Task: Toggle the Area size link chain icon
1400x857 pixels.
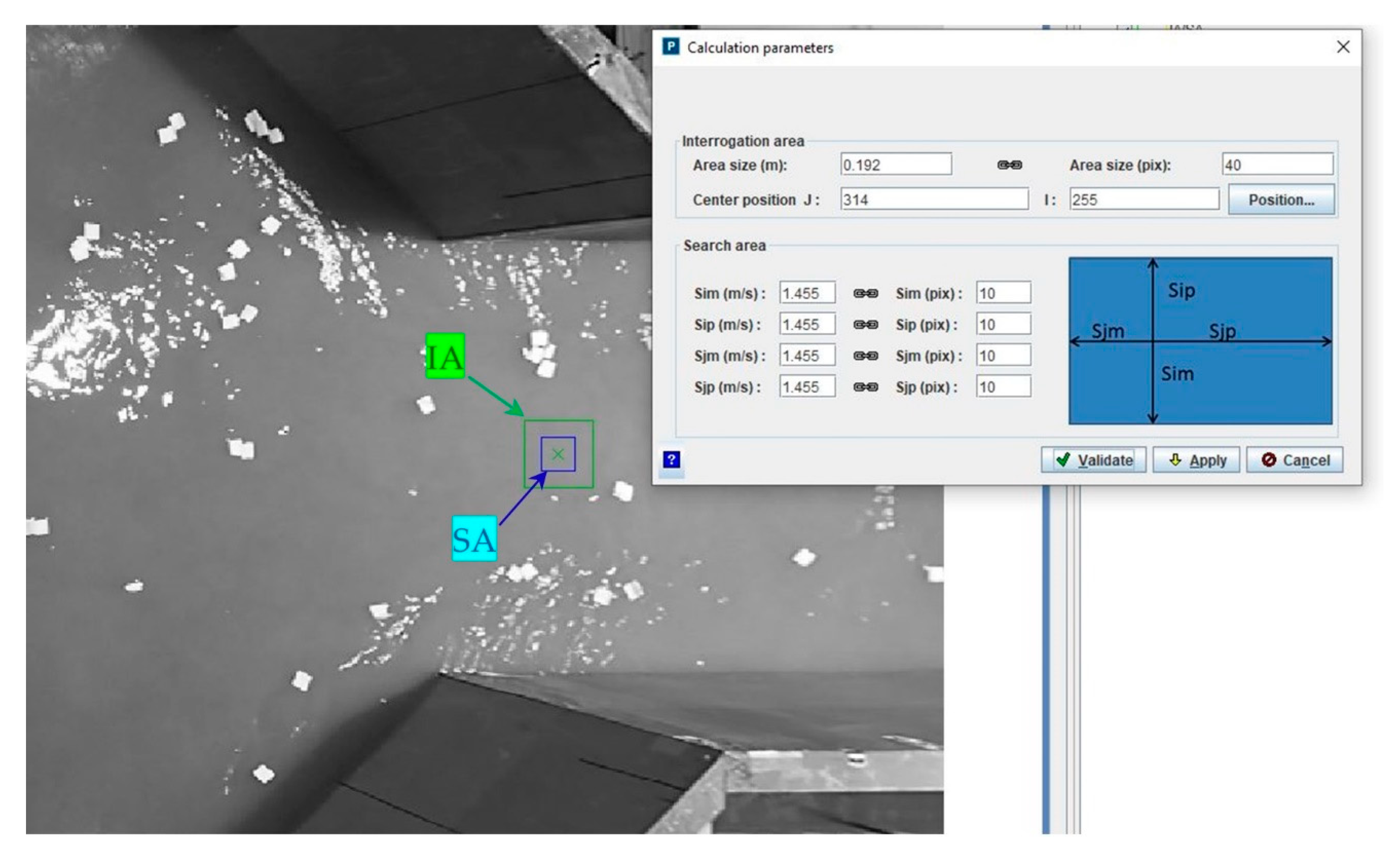Action: 1010,165
